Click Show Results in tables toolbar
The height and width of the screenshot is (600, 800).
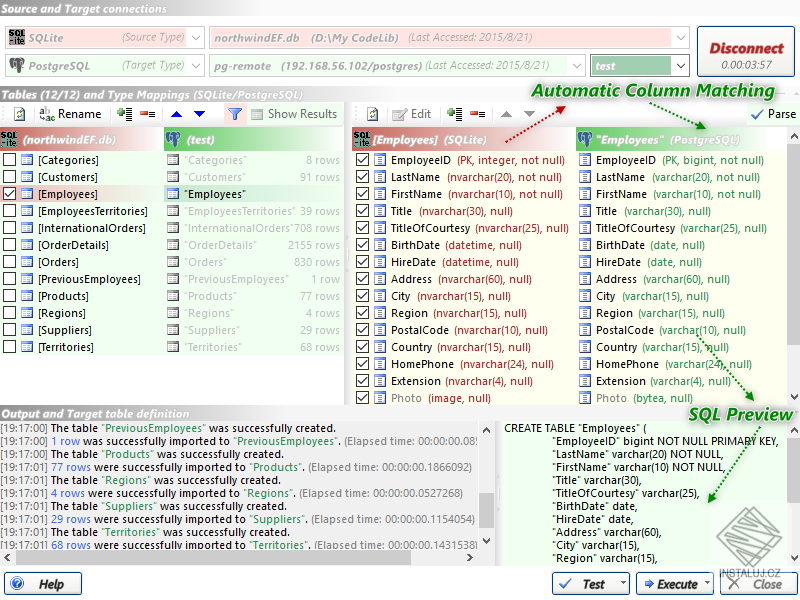294,114
